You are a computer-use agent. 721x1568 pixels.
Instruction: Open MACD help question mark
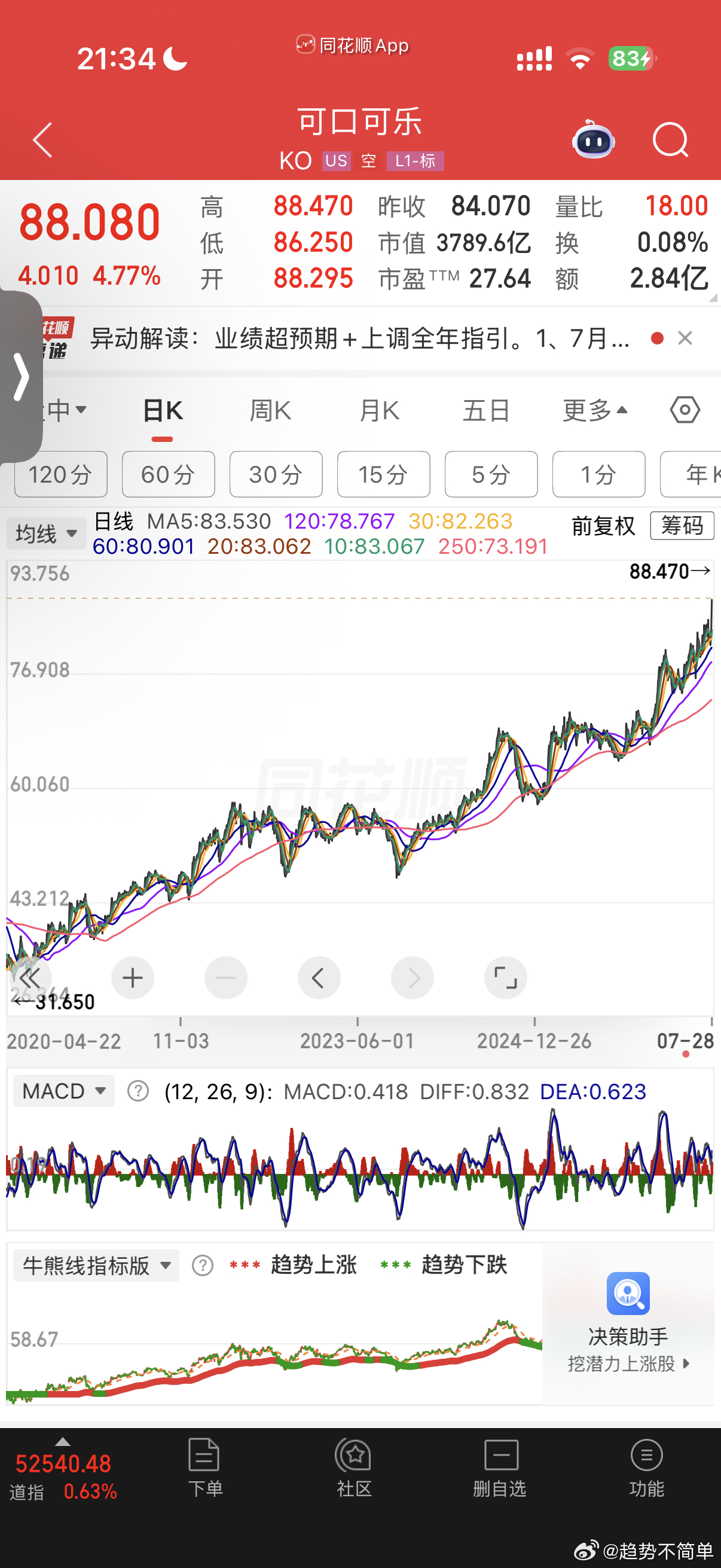tap(138, 1091)
